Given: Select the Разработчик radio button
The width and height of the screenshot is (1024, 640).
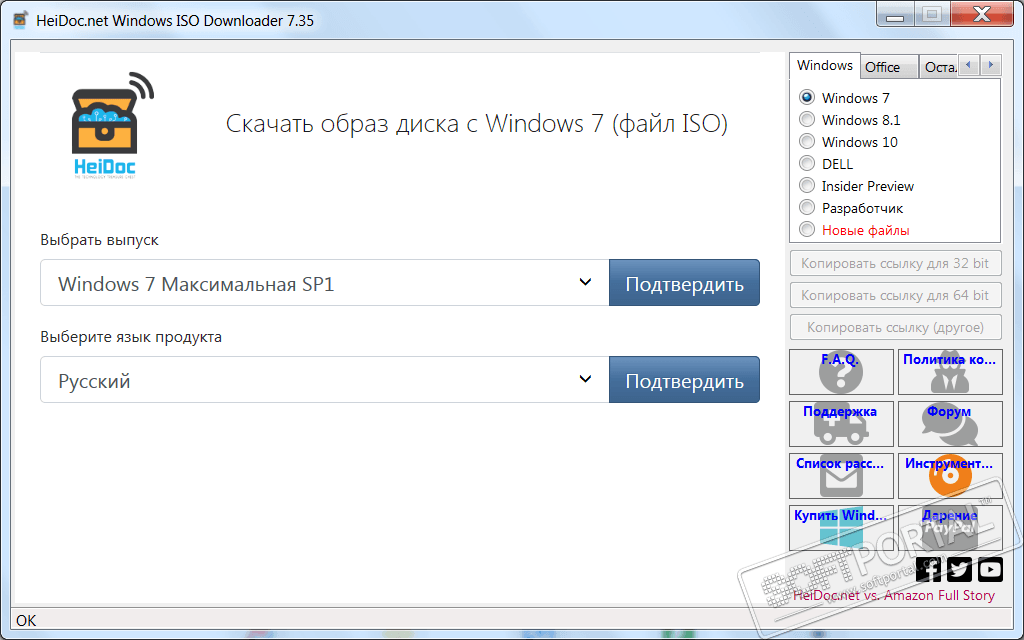Looking at the screenshot, I should coord(807,208).
